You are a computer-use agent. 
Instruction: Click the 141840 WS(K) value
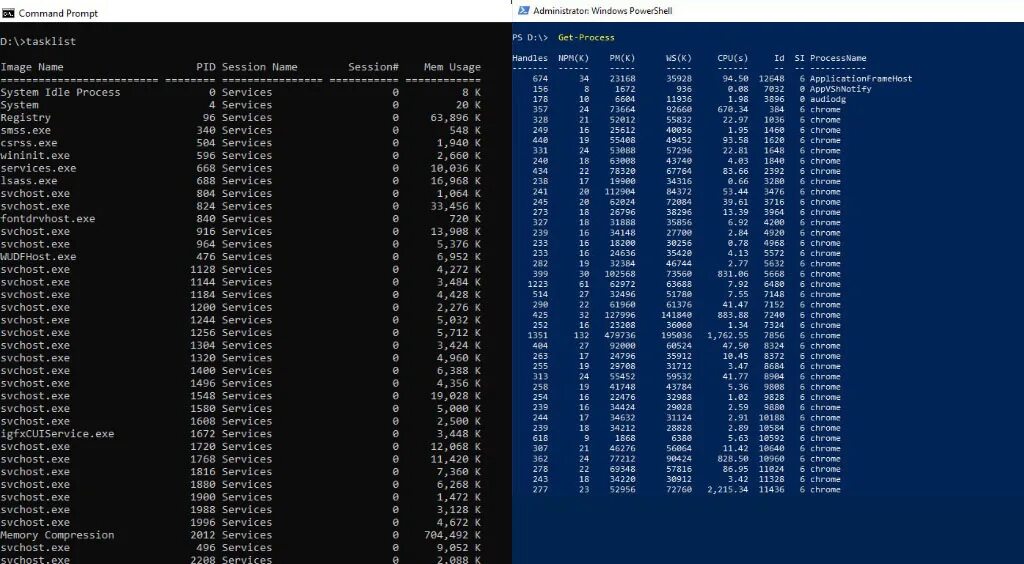677,315
